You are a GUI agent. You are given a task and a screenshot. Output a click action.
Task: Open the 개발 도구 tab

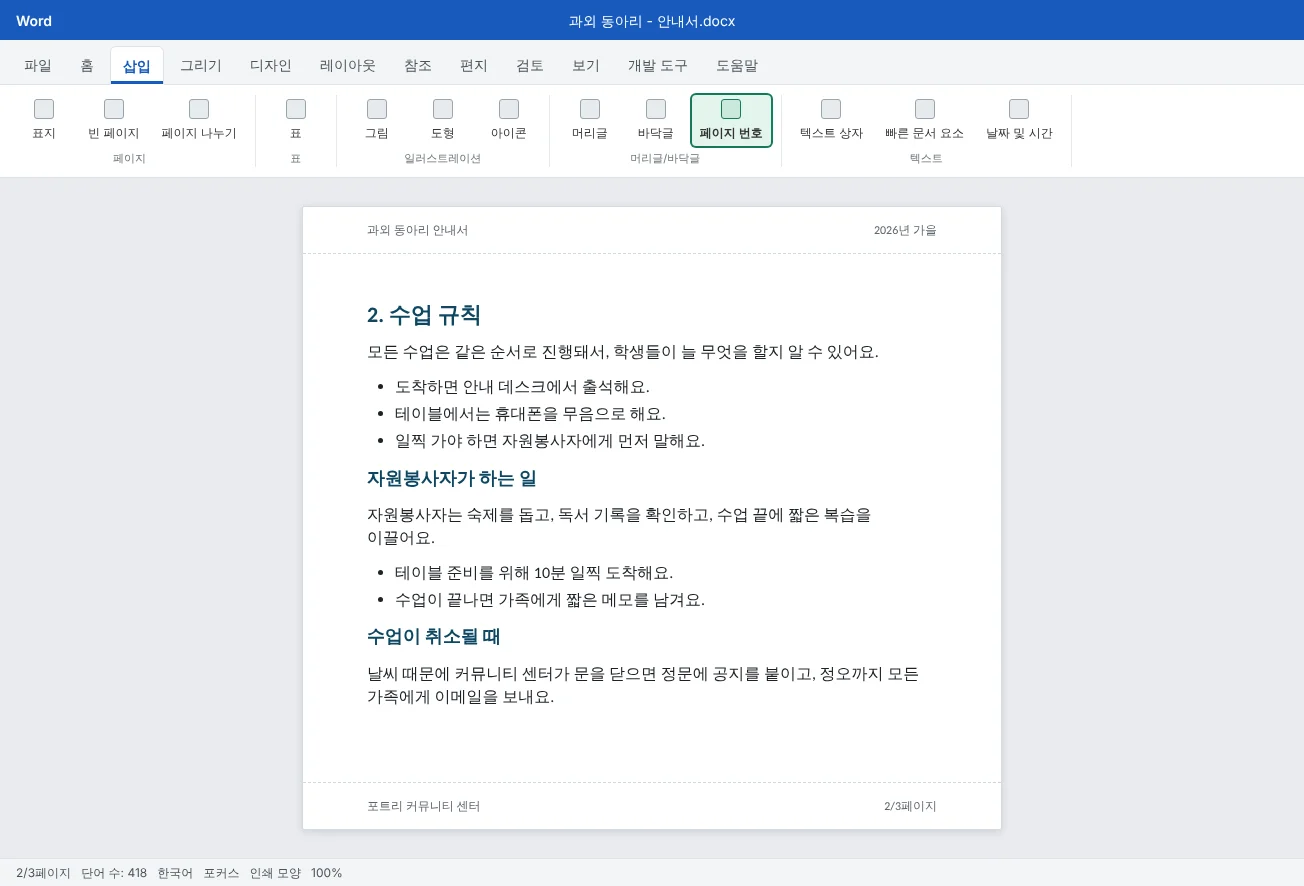pyautogui.click(x=658, y=66)
